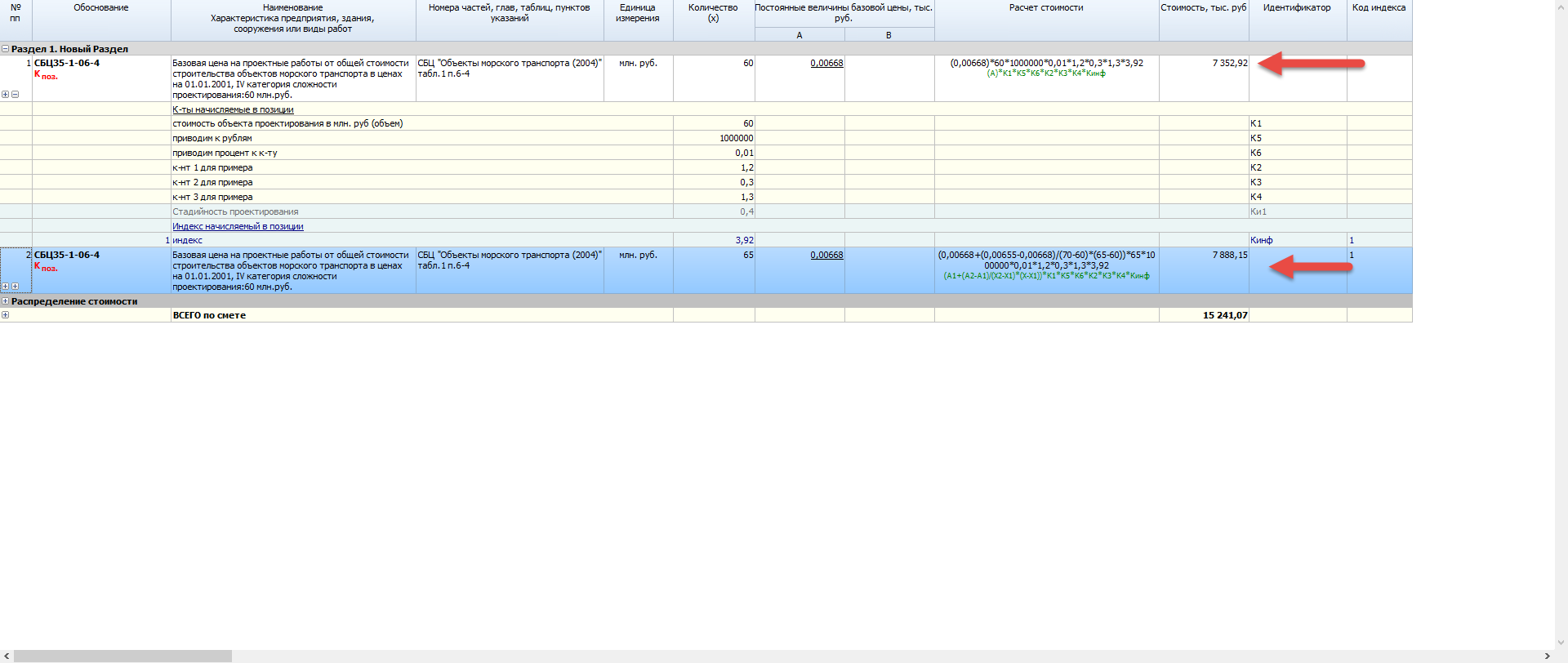Click the vertical scrollbar down arrow
Image resolution: width=1568 pixels, height=663 pixels.
click(x=1561, y=643)
